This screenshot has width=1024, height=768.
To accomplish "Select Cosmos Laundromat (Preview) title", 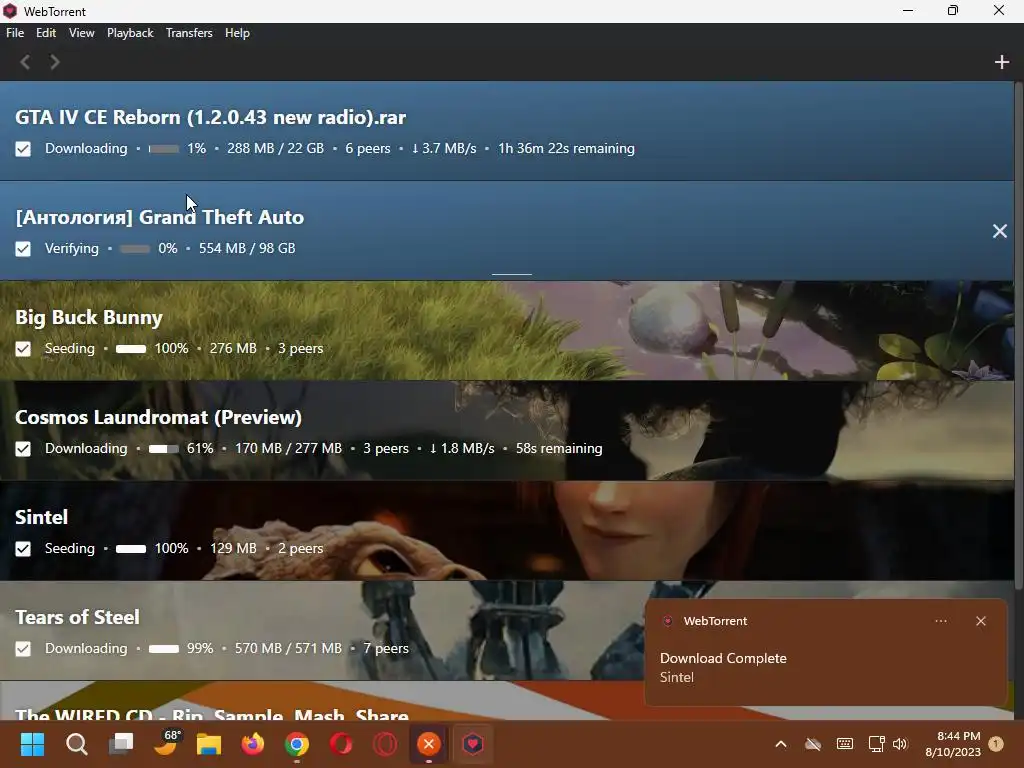I will point(158,417).
